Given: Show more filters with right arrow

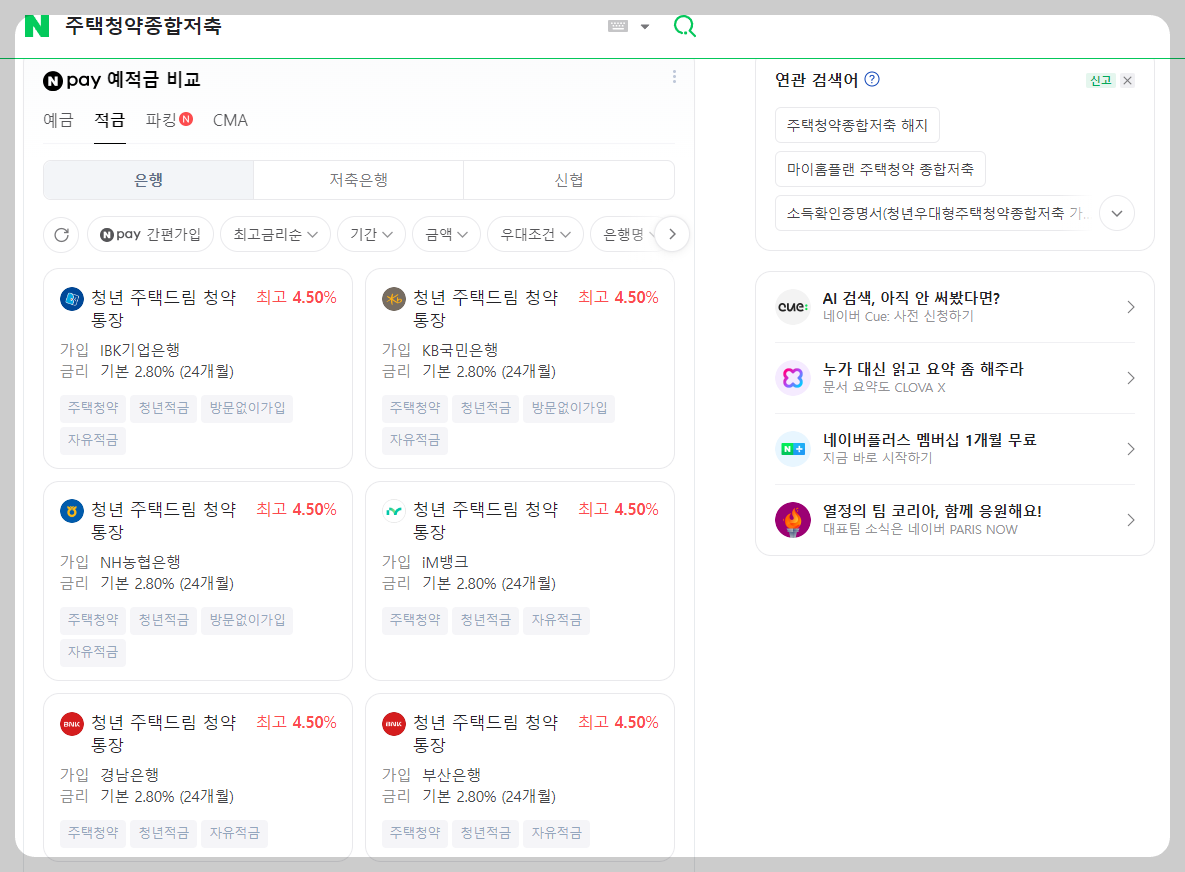Looking at the screenshot, I should point(672,234).
